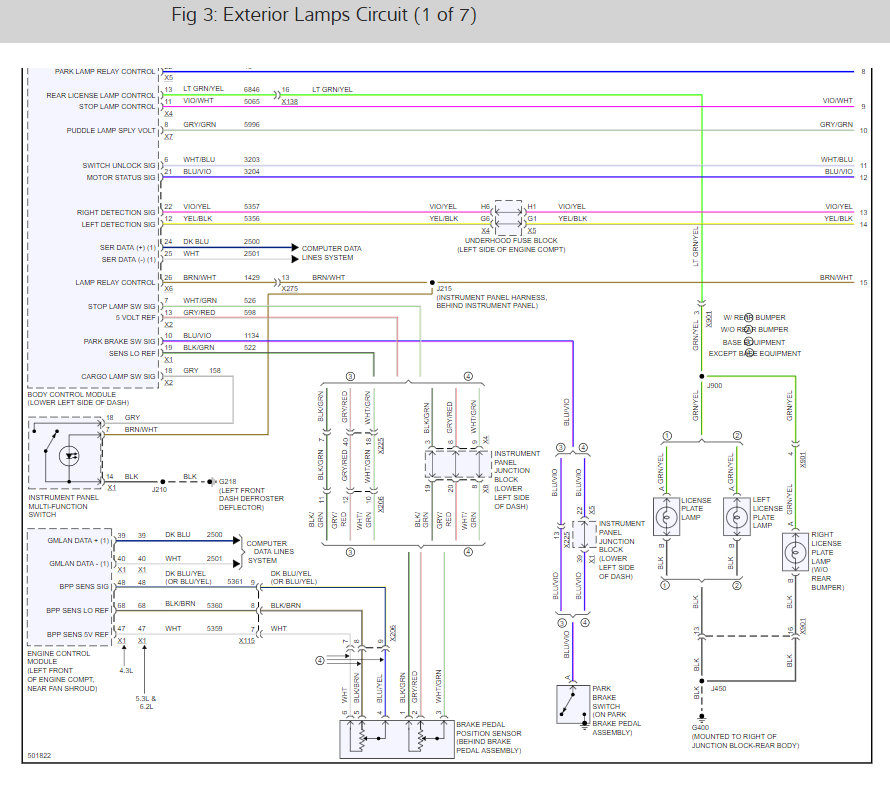890x787 pixels.
Task: Click the circled 4 marker beside EXCEPT BASE EQUIPMENT
Action: (749, 353)
